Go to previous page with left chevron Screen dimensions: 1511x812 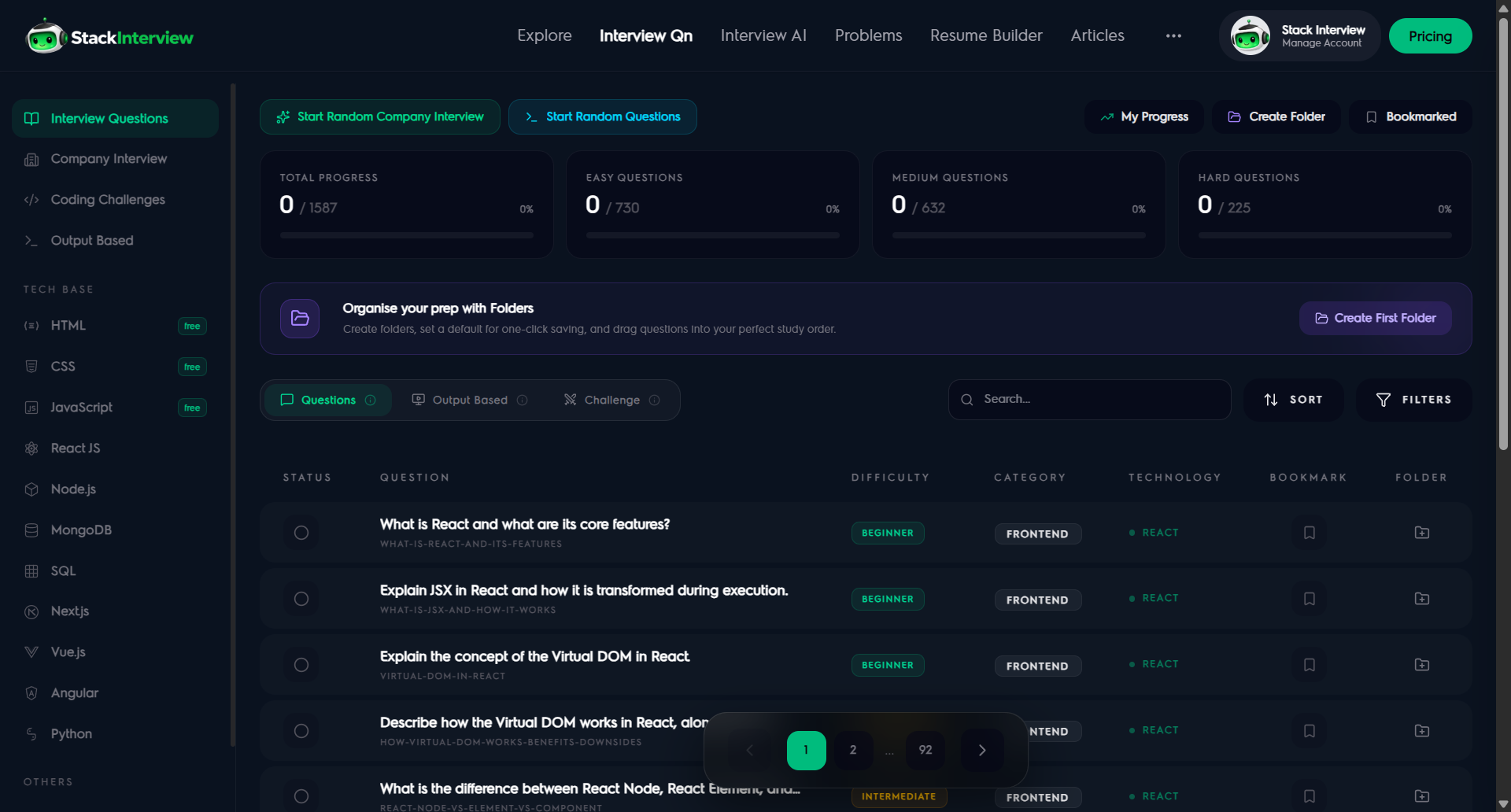[x=749, y=750]
